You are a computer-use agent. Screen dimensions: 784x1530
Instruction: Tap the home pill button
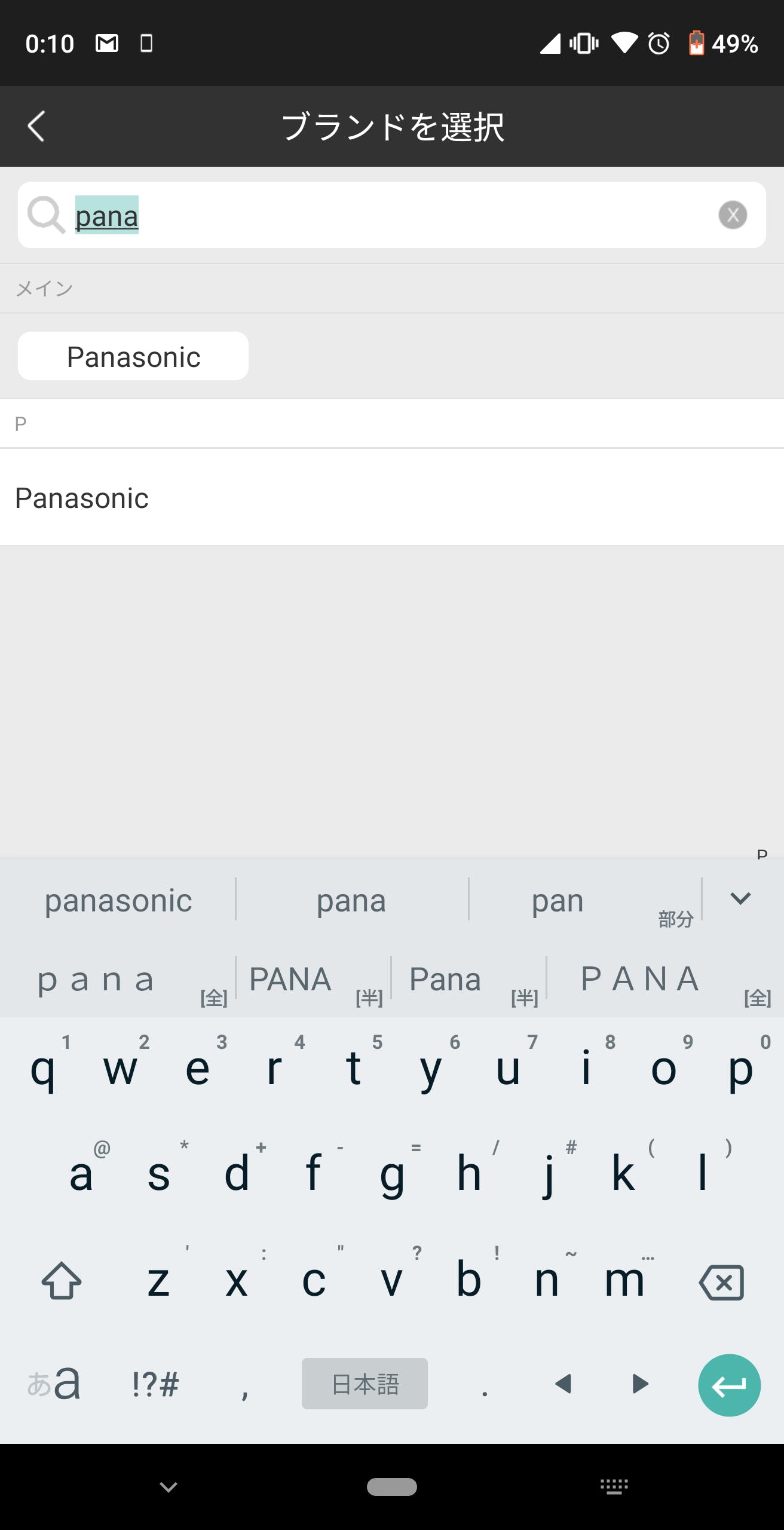[x=392, y=1486]
